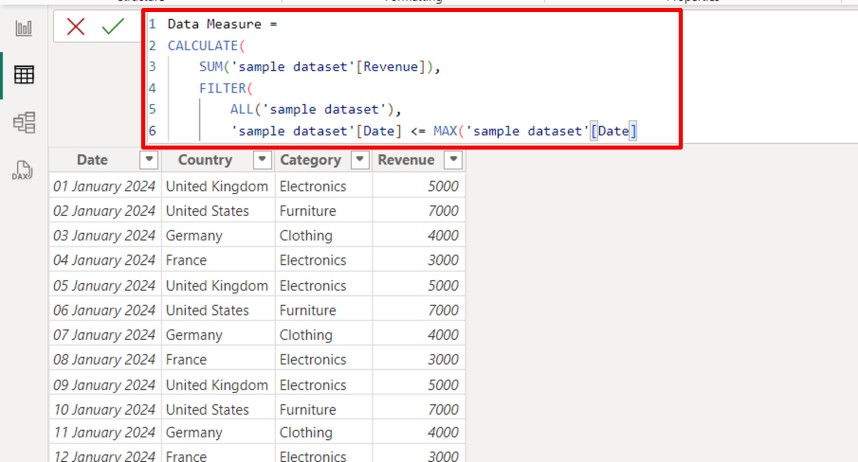Expand the Date column filter dropdown
The image size is (858, 462).
[x=148, y=160]
